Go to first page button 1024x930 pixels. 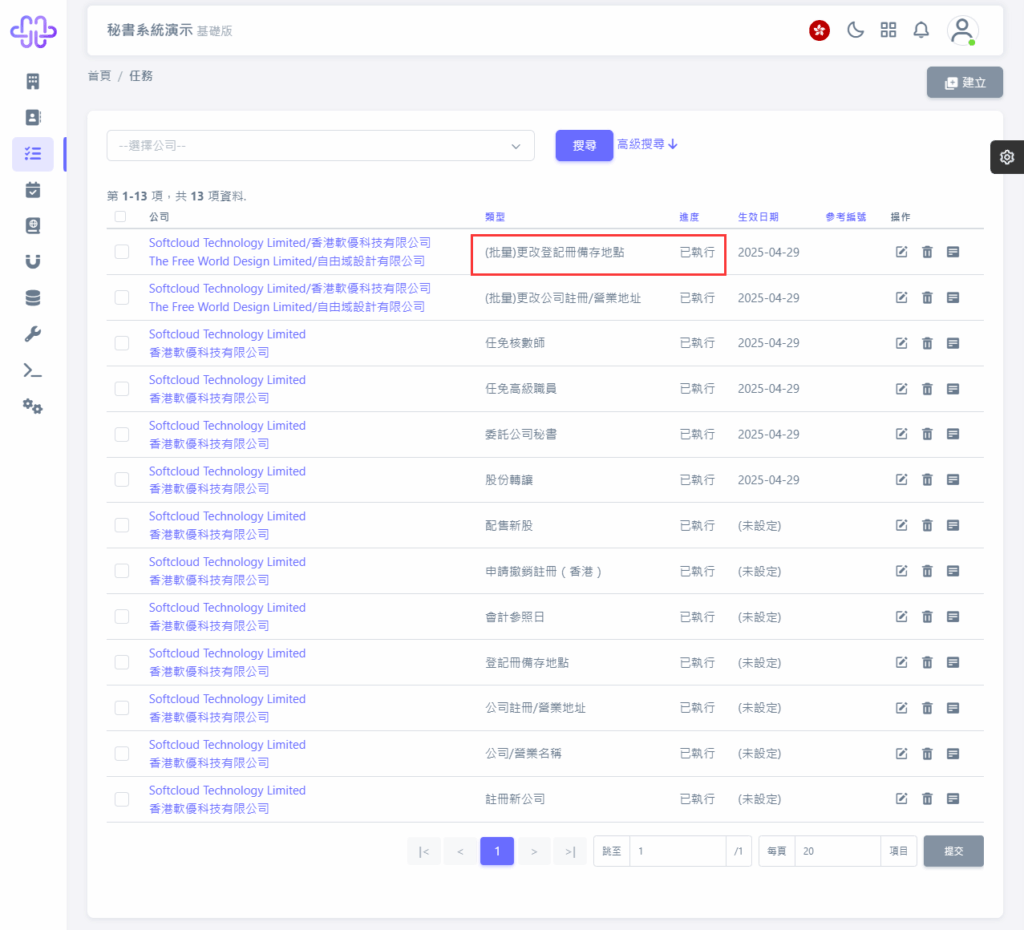[424, 851]
